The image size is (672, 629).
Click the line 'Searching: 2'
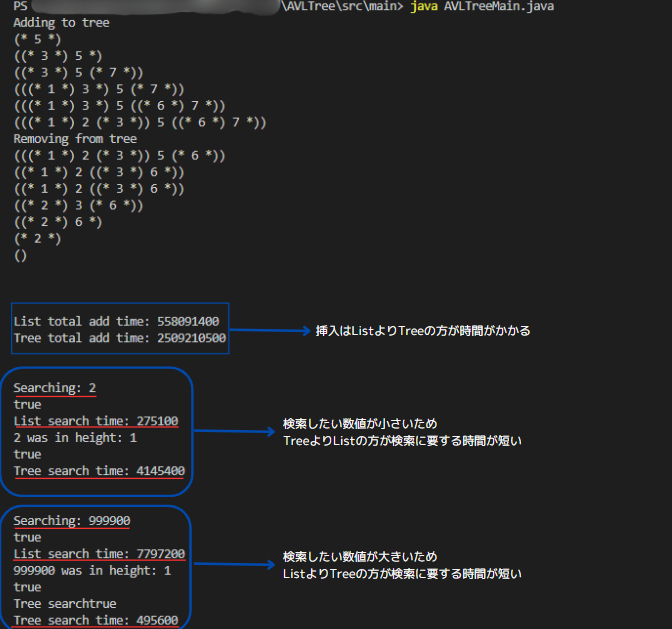(54, 388)
